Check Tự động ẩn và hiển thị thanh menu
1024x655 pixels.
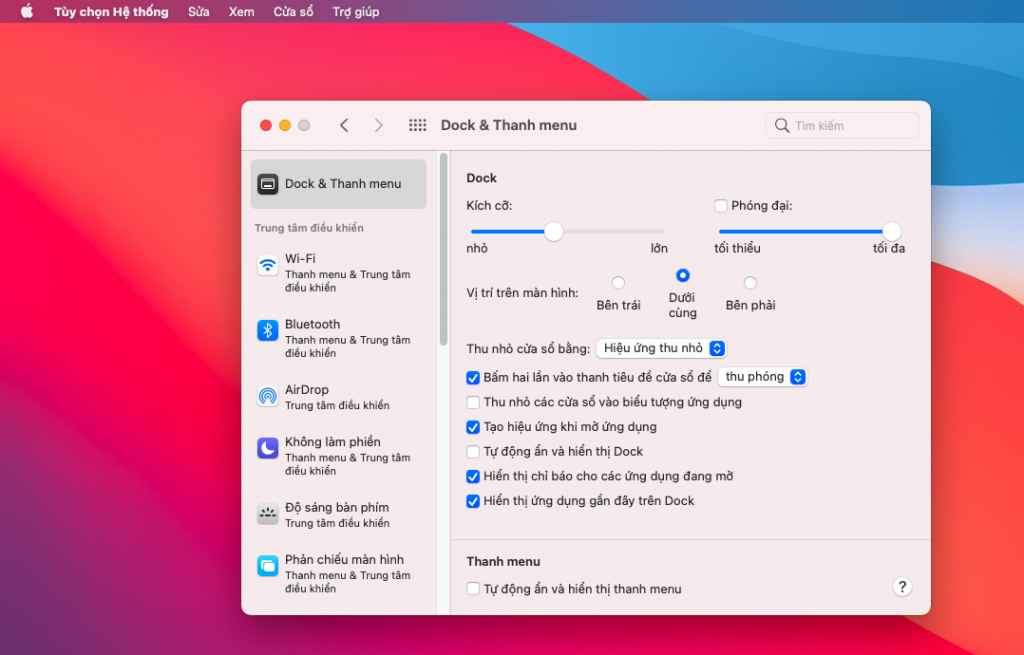(x=473, y=589)
